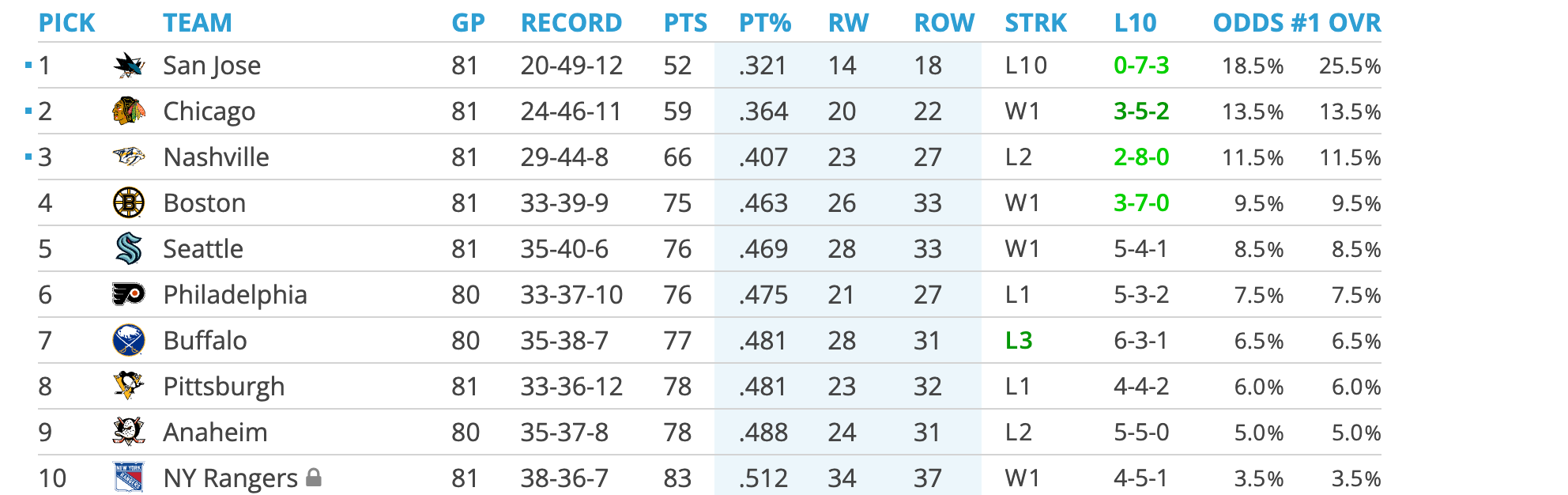Click the Chicago Blackhawks logo
Image resolution: width=1568 pixels, height=495 pixels.
click(x=128, y=111)
